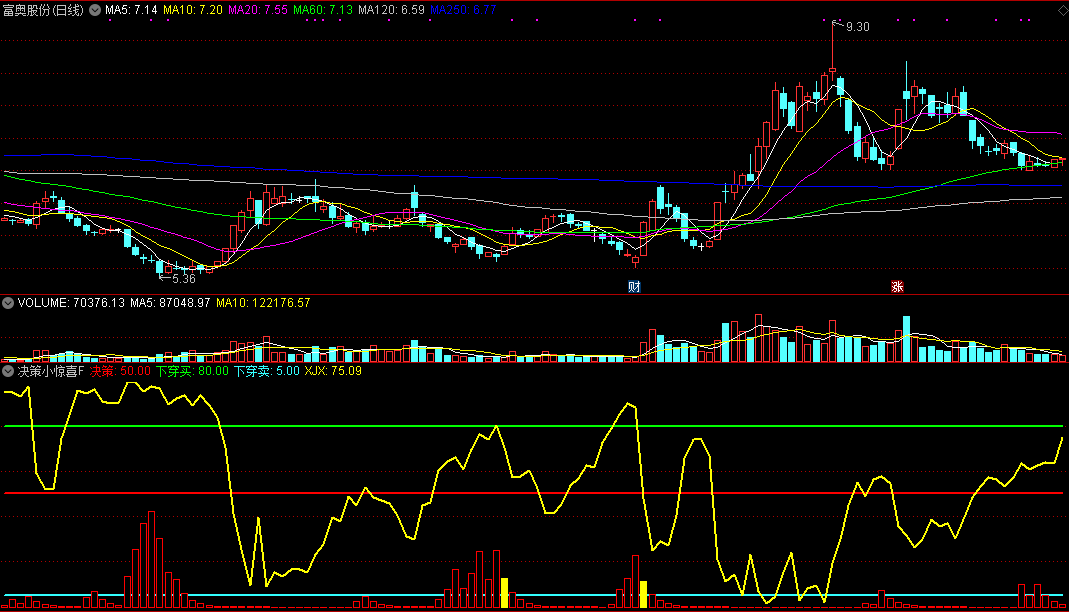Select the 下穿卖: 5.00 value
This screenshot has height=612, width=1069.
(267, 371)
